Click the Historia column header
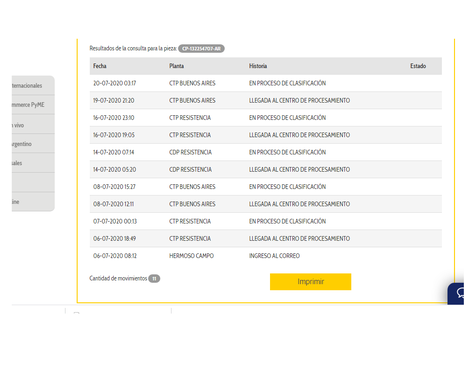Screen dimensions: 470x370 [258, 66]
